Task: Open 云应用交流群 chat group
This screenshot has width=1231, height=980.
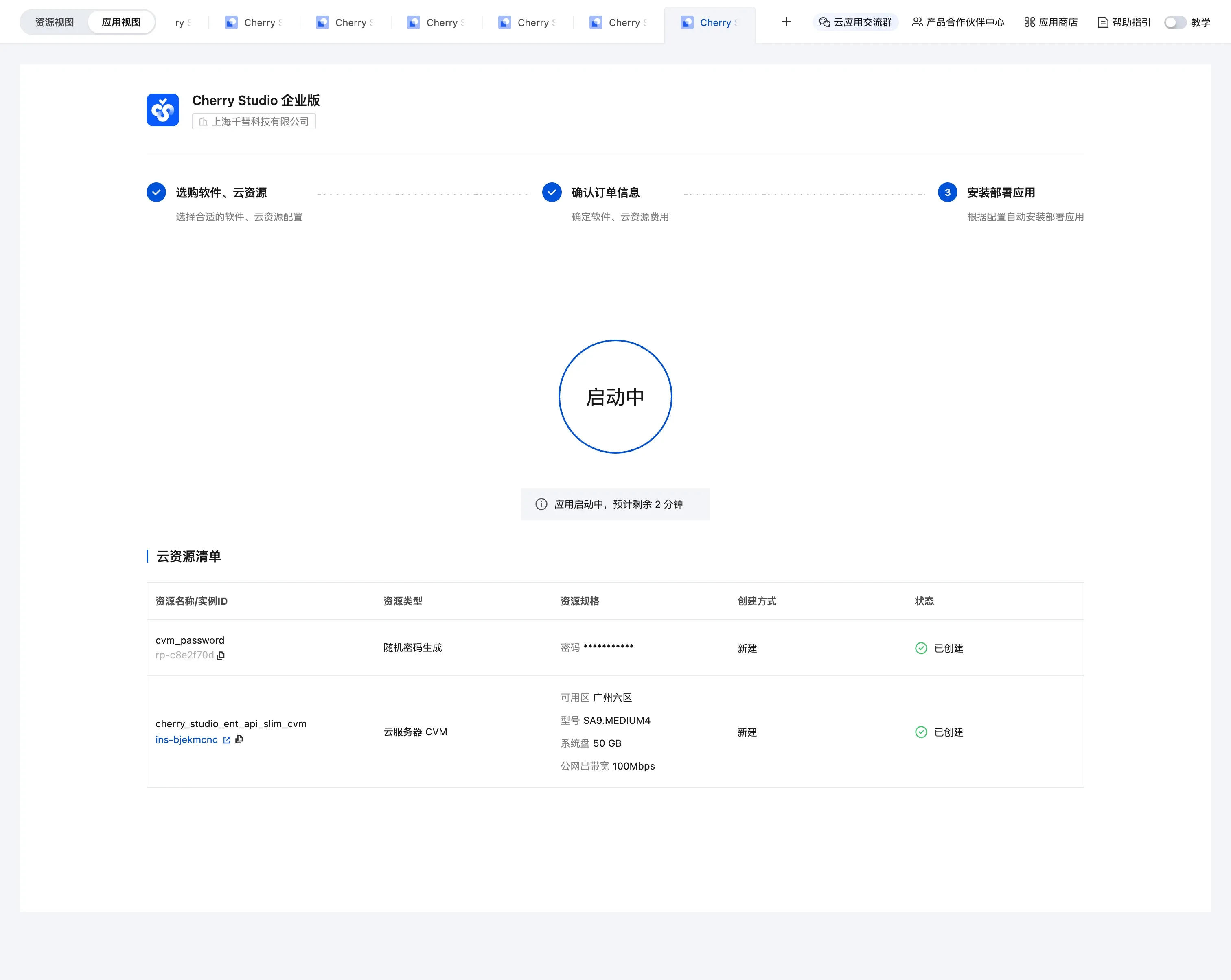Action: coord(855,22)
